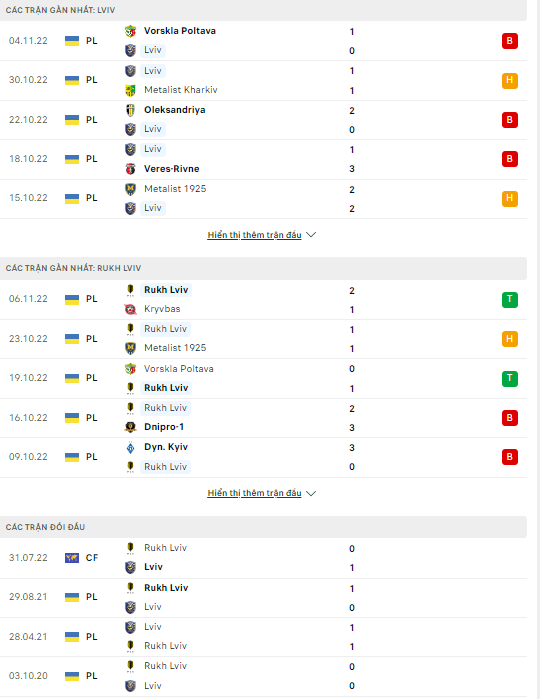Click the Veres-Rivne team crest

130,169
